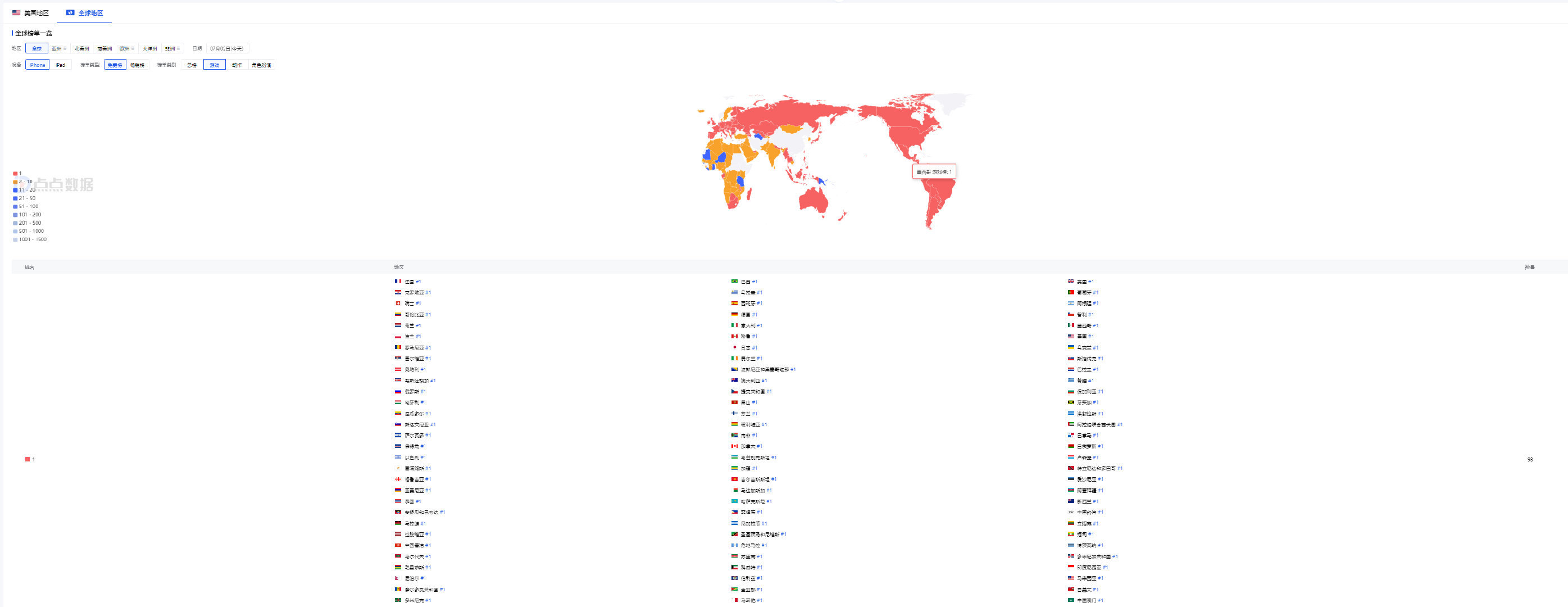
Task: Open the #1 link beside 斯洛伐克
Action: coord(1101,359)
